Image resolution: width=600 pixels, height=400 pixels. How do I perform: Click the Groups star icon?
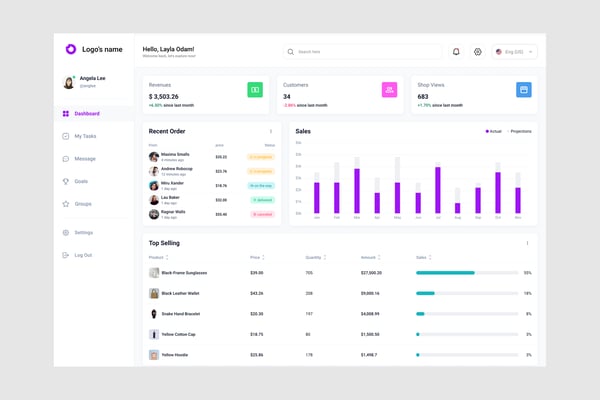(66, 204)
